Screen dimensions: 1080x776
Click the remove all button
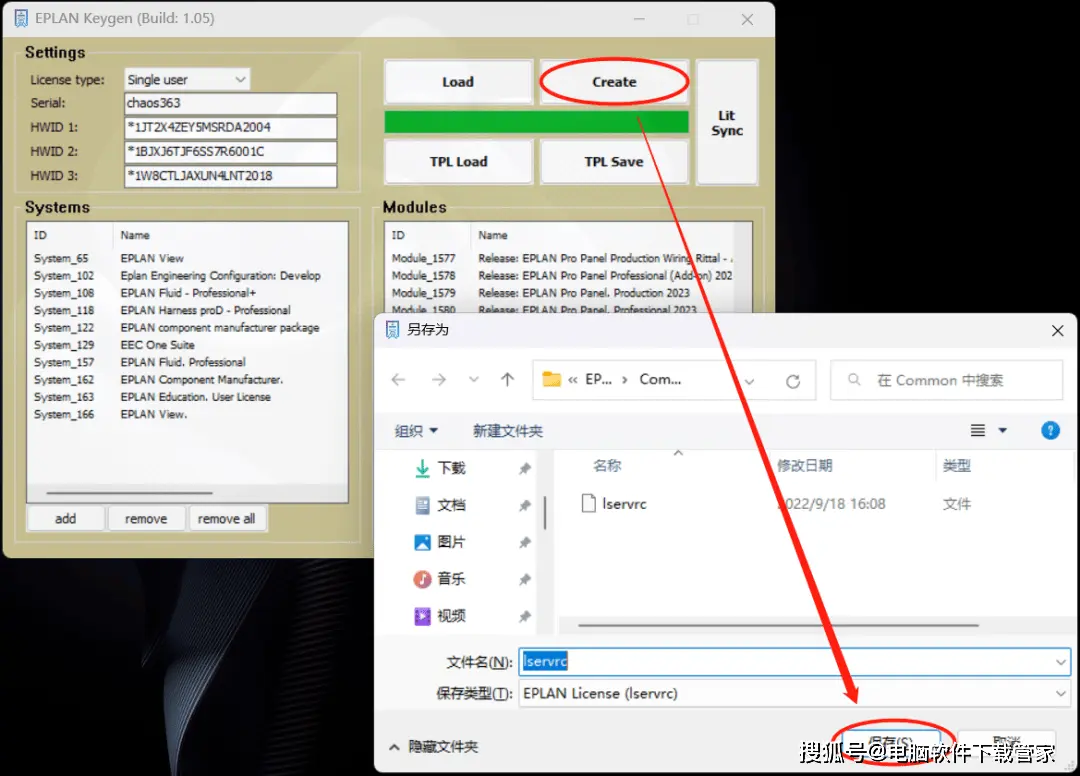(227, 518)
